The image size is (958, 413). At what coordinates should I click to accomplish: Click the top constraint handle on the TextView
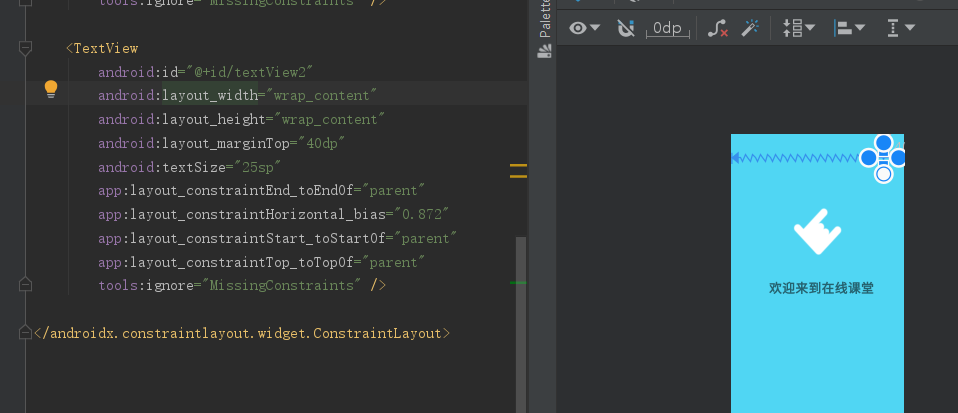[883, 143]
